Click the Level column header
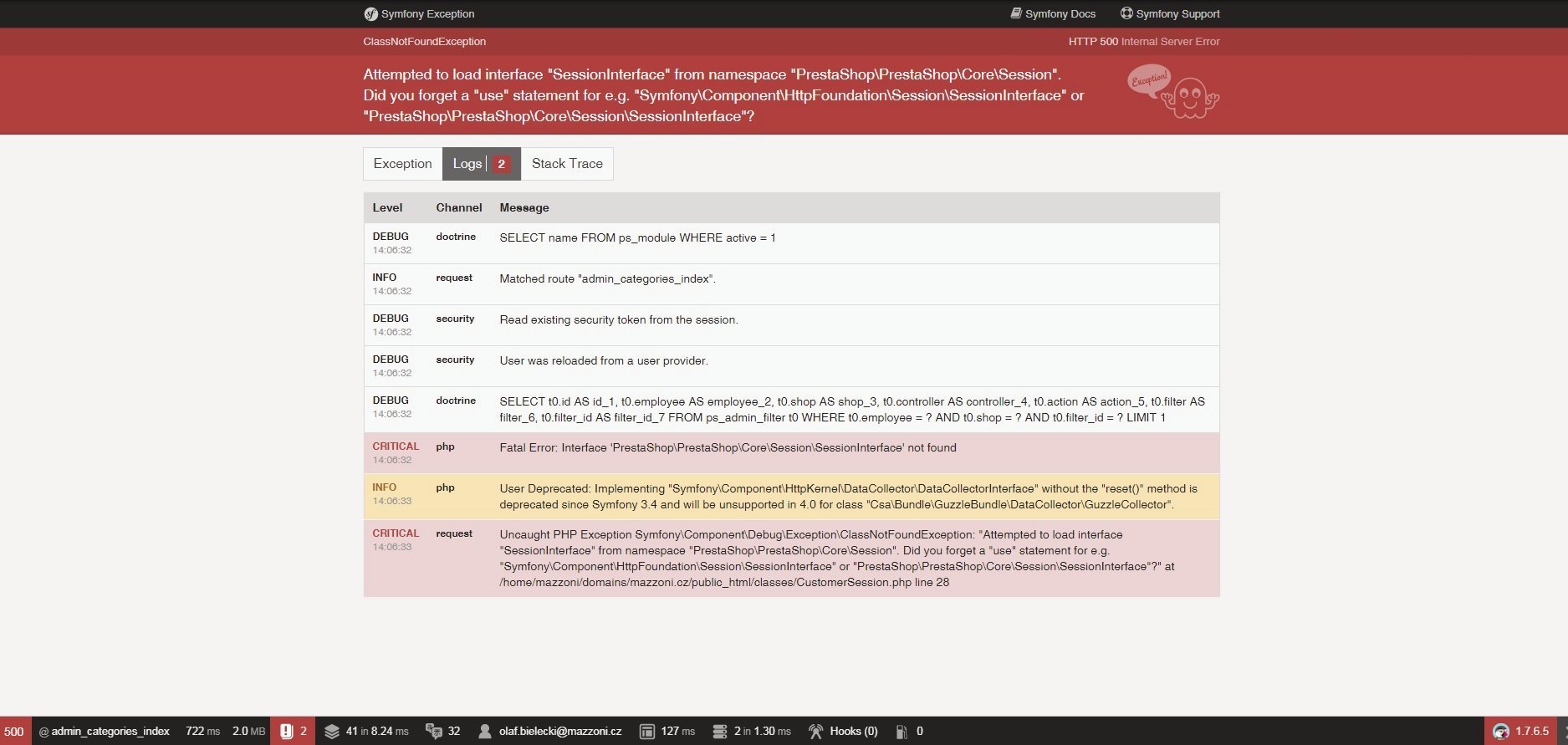The image size is (1568, 745). tap(387, 207)
